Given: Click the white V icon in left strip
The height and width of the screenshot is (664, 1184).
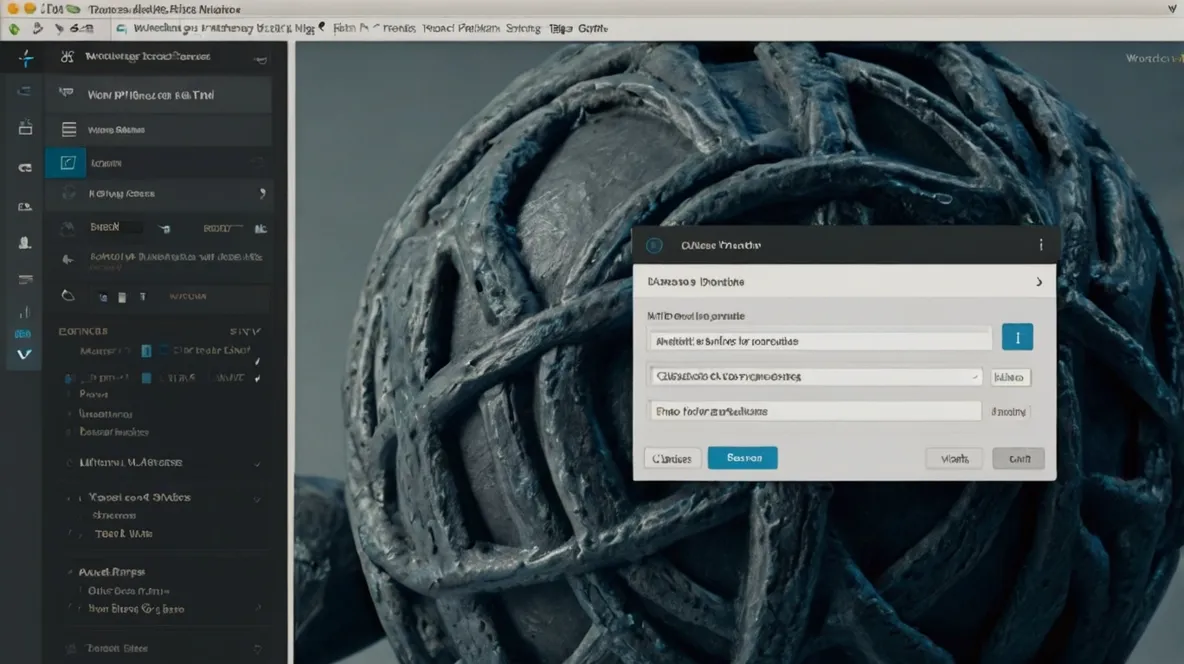Looking at the screenshot, I should (x=24, y=354).
